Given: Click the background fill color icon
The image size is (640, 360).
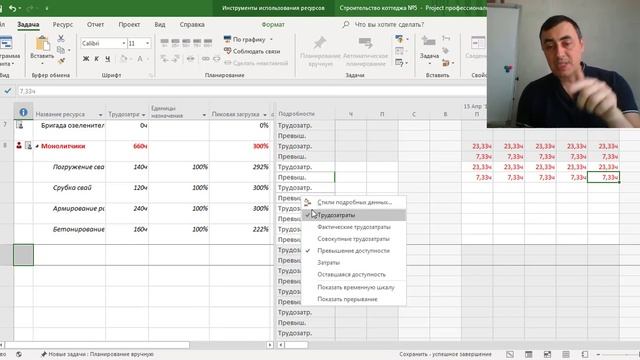Looking at the screenshot, I should click(x=124, y=59).
